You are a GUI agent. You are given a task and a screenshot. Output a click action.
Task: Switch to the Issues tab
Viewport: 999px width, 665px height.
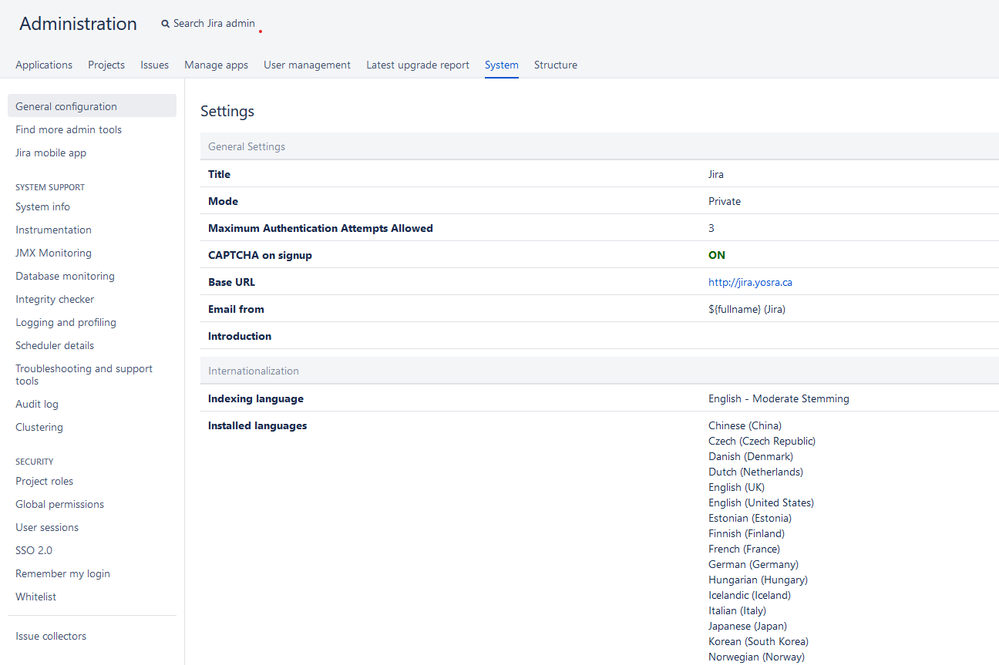[154, 65]
